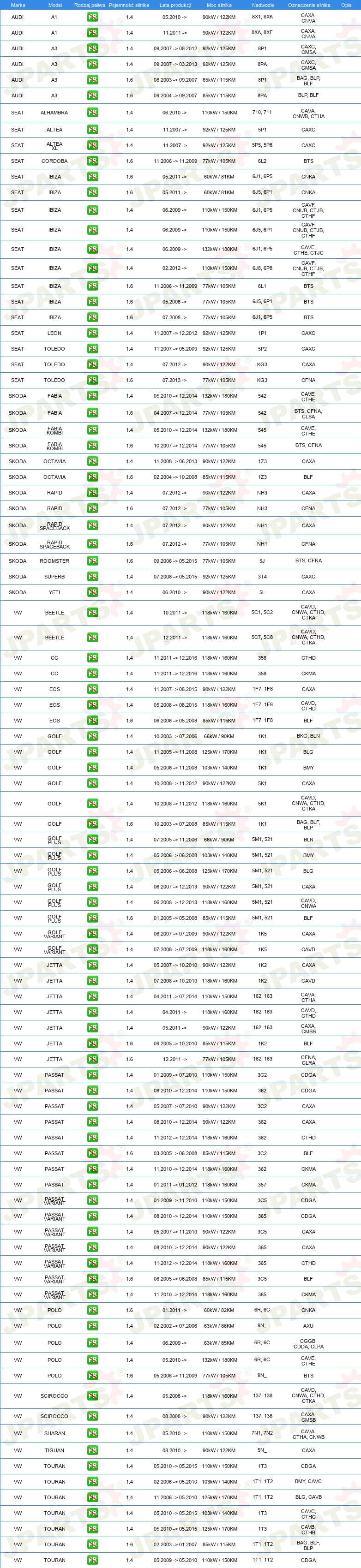Click the 'CORDOBA' model cell
The width and height of the screenshot is (361, 1568).
click(54, 161)
